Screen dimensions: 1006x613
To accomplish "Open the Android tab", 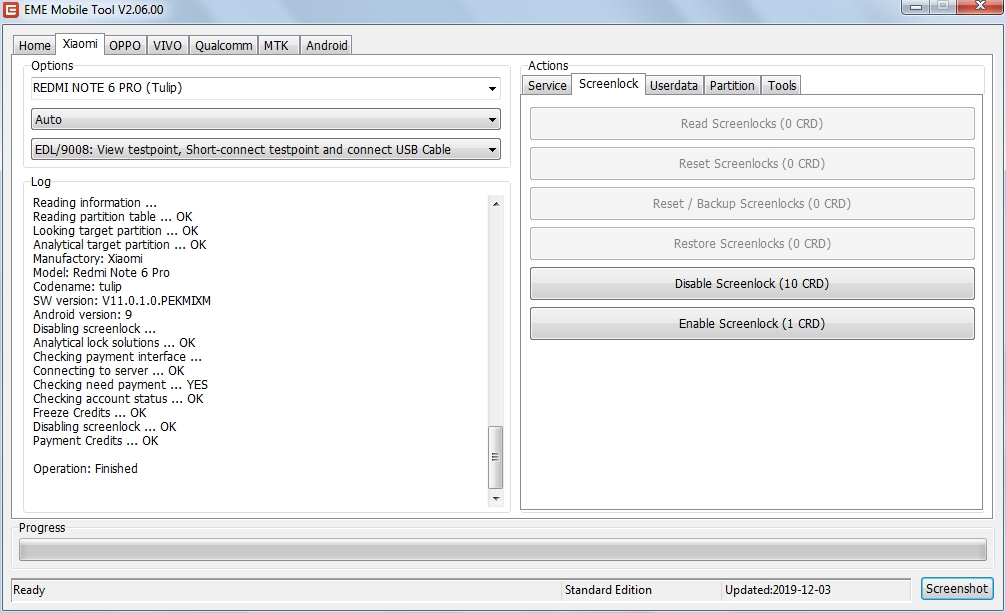I will pos(327,46).
